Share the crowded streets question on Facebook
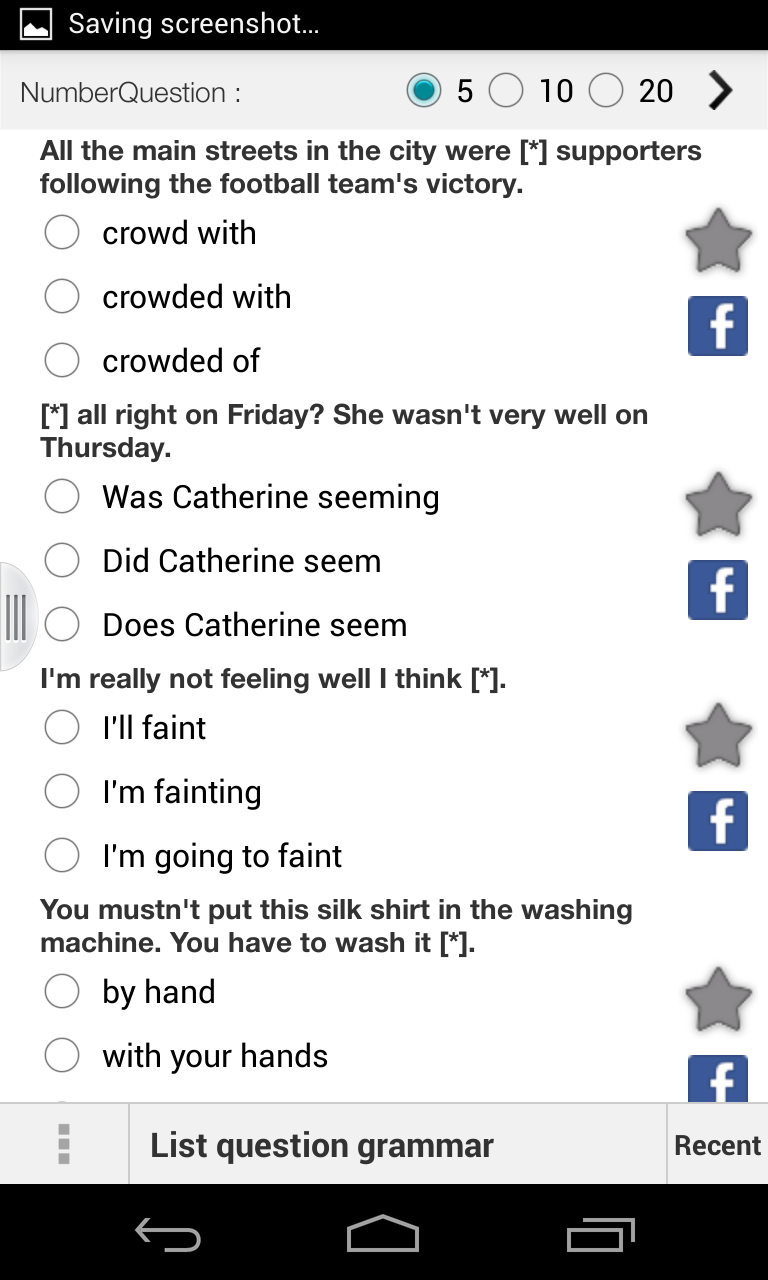The width and height of the screenshot is (768, 1280). tap(718, 326)
